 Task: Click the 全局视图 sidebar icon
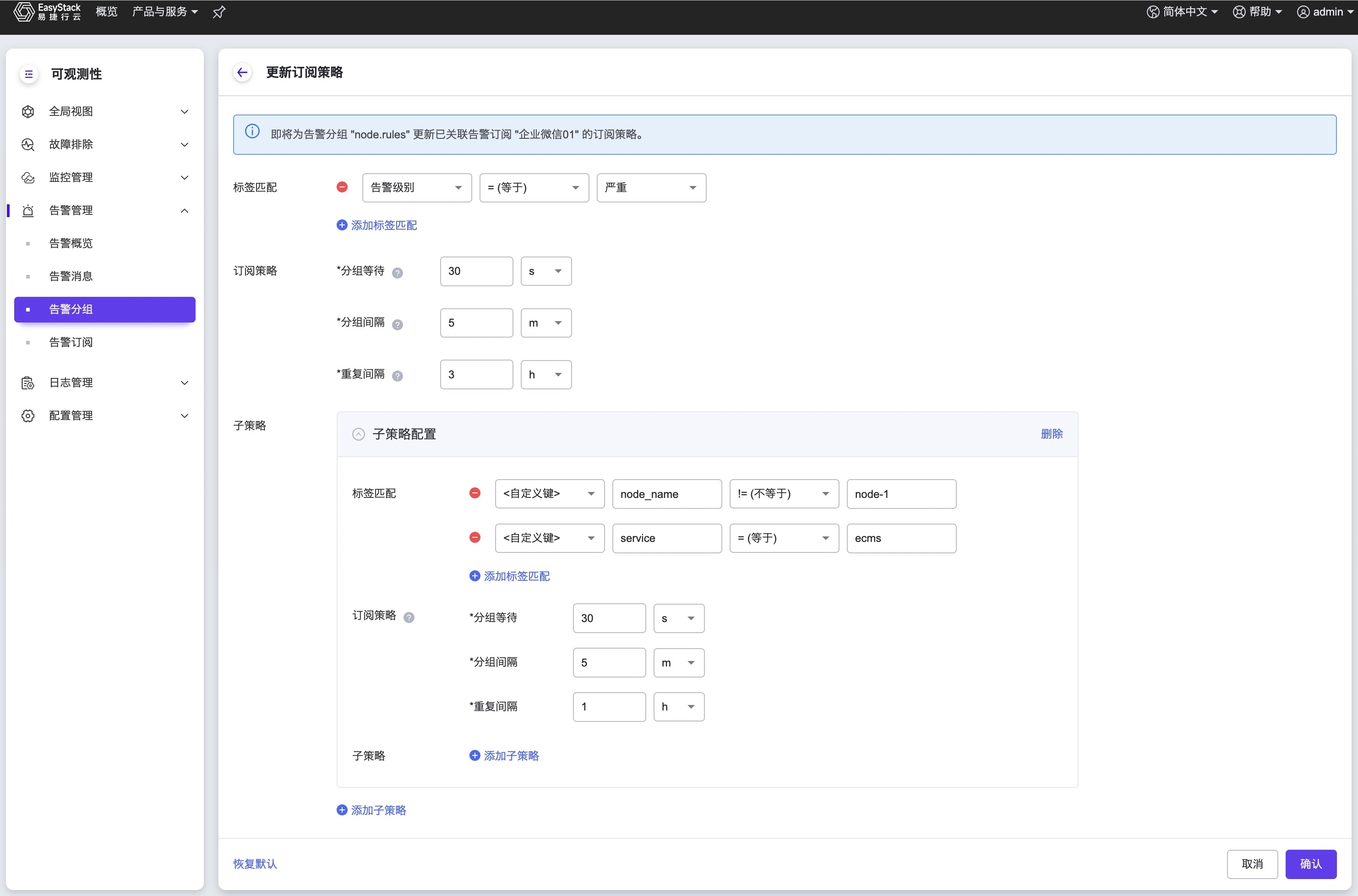click(x=27, y=111)
